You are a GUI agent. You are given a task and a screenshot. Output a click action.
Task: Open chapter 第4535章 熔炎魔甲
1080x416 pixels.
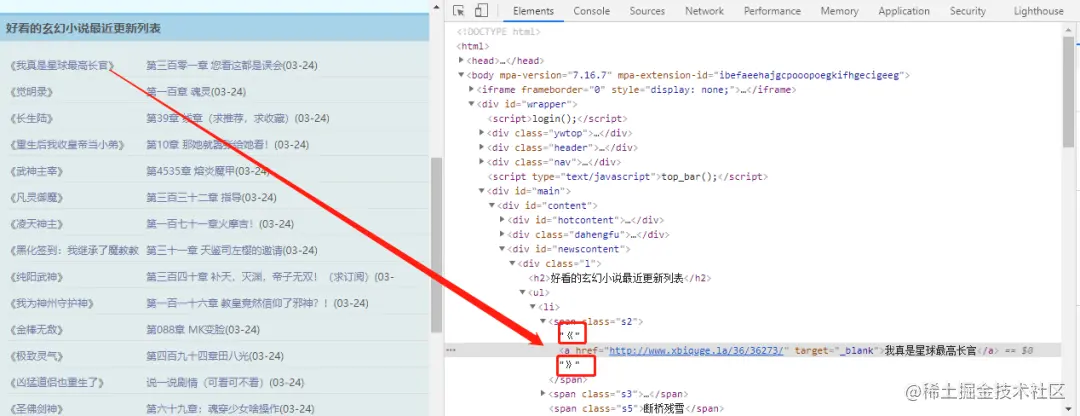coord(189,171)
